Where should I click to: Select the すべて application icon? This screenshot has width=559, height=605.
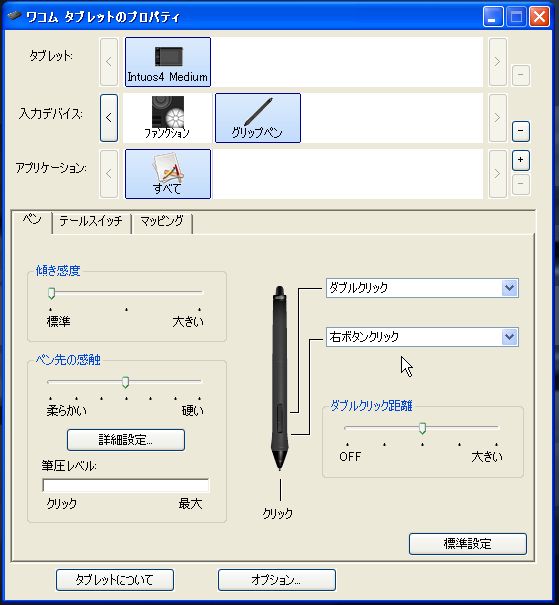pyautogui.click(x=168, y=174)
